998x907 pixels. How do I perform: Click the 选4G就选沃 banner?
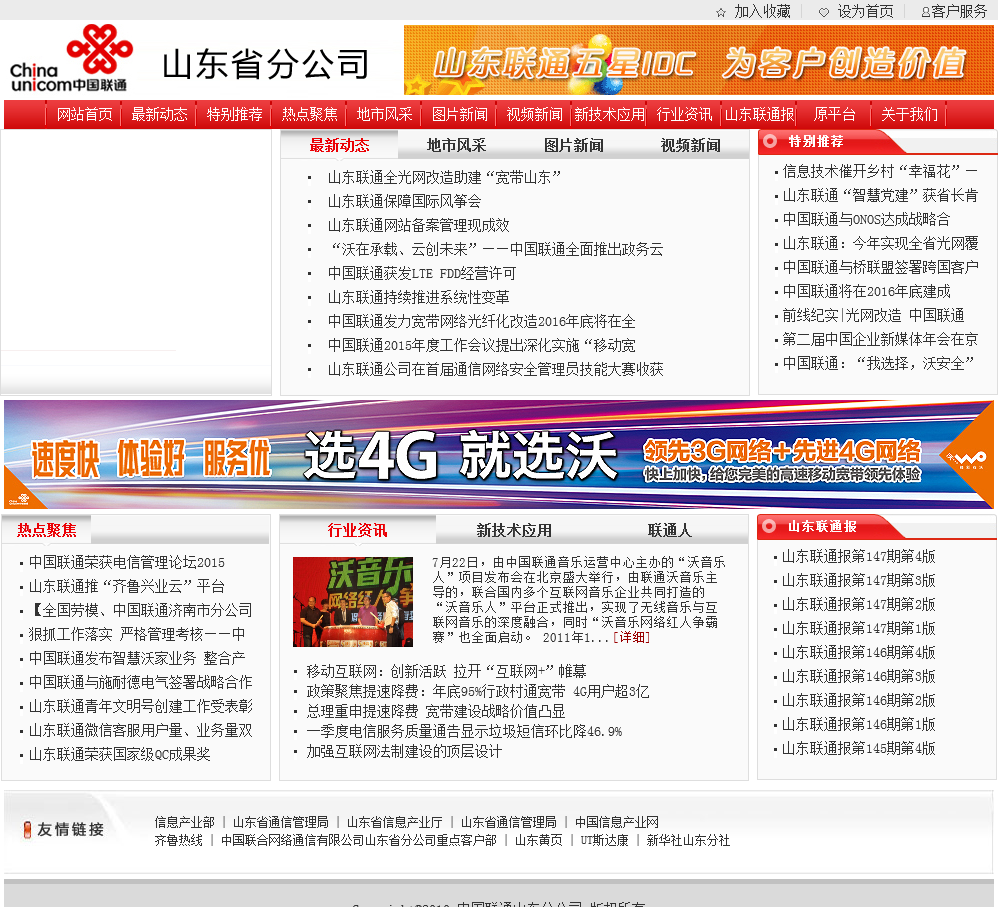point(498,454)
